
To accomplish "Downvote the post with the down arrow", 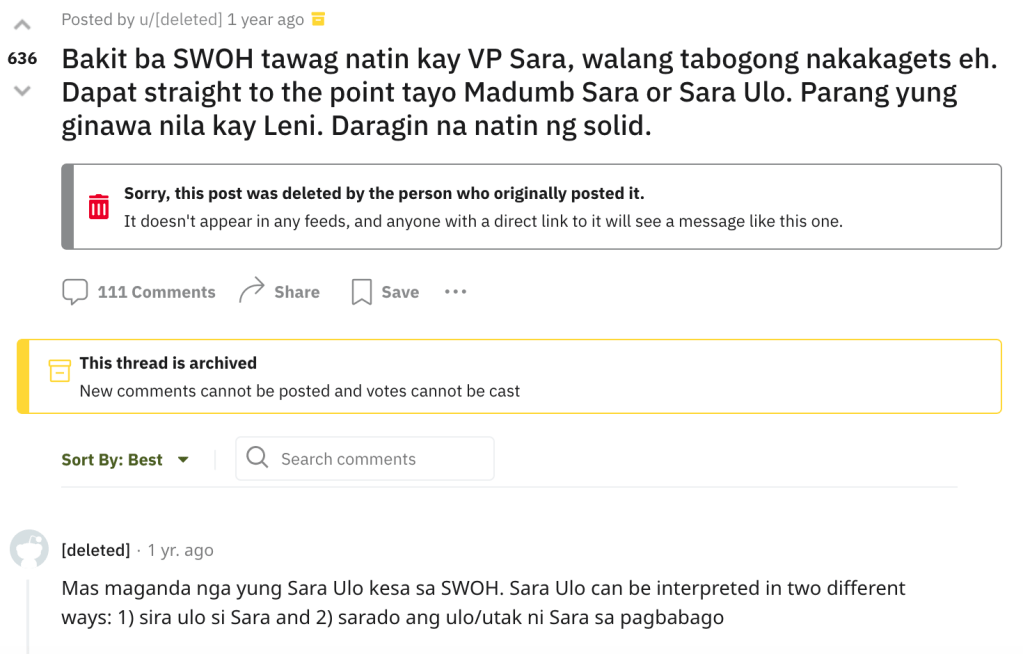I will [22, 91].
